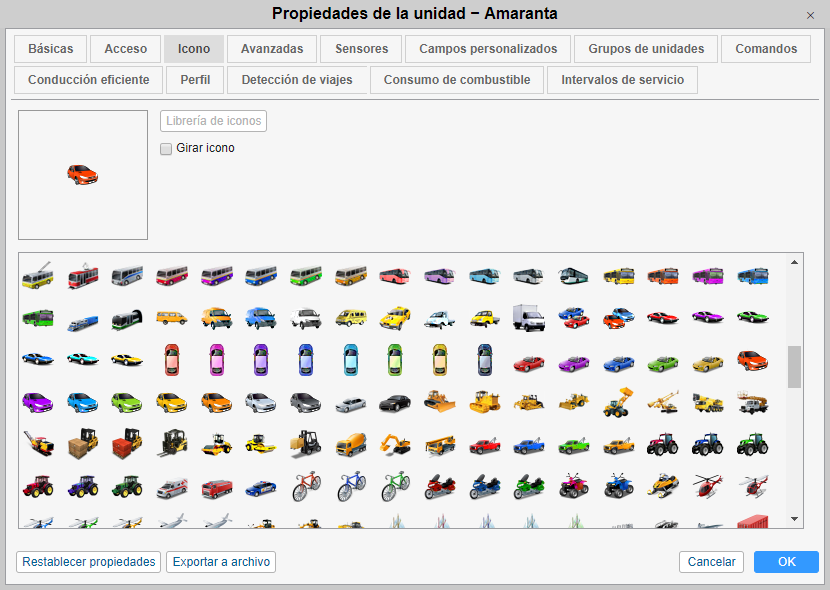
Task: Open the Campos personalizados tab
Action: [x=488, y=49]
